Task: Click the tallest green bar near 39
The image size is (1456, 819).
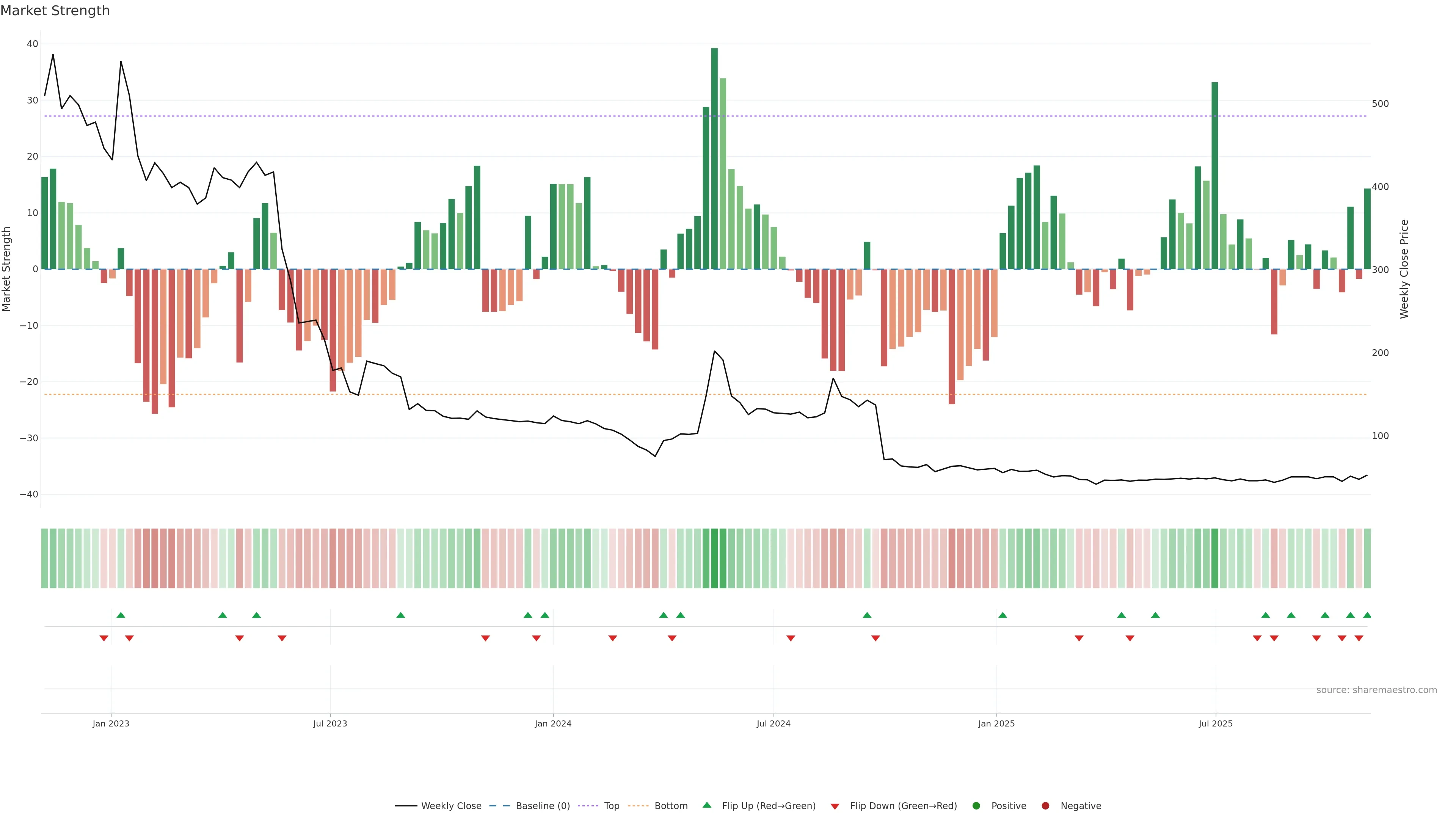Action: point(714,158)
